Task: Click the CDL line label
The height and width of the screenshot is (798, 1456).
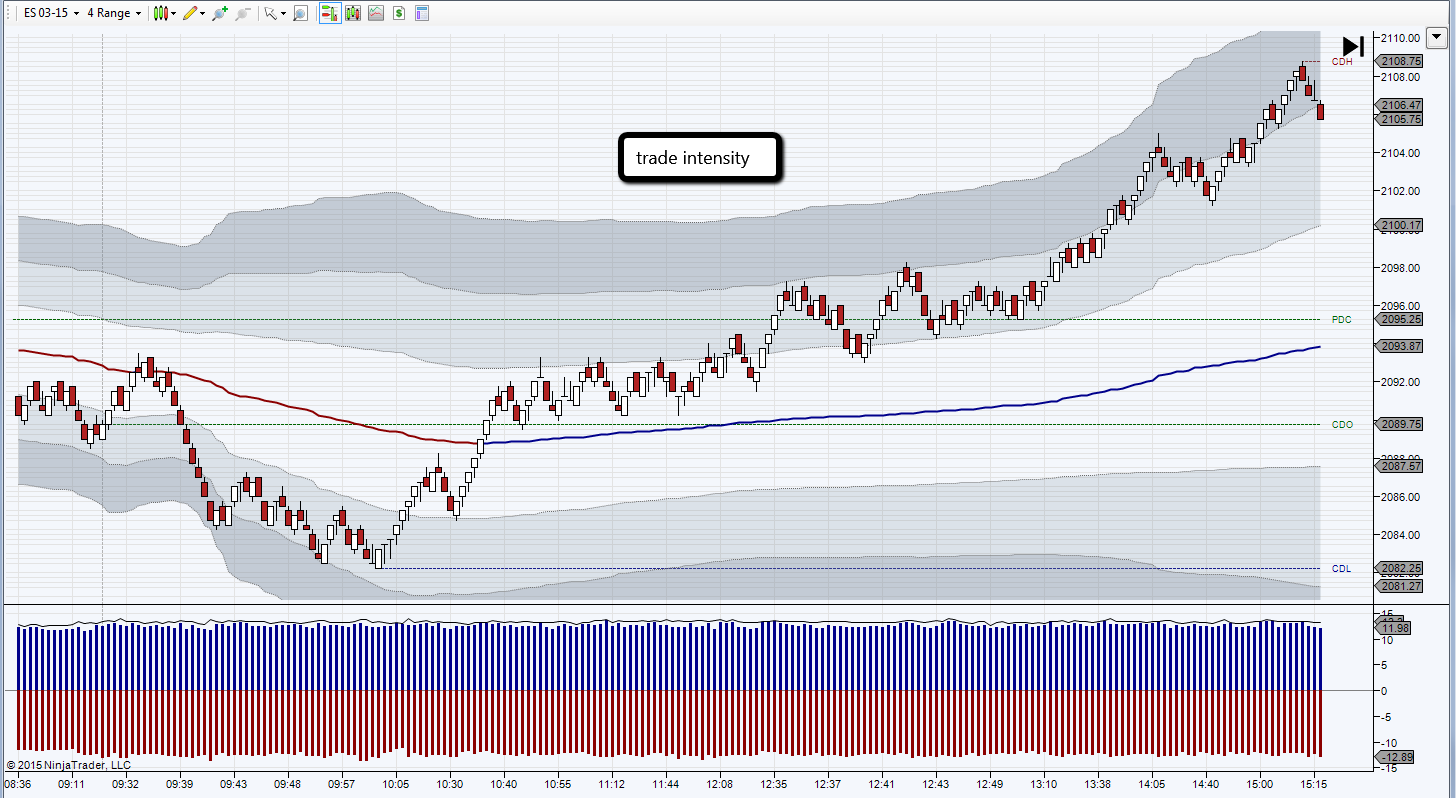Action: (1341, 569)
